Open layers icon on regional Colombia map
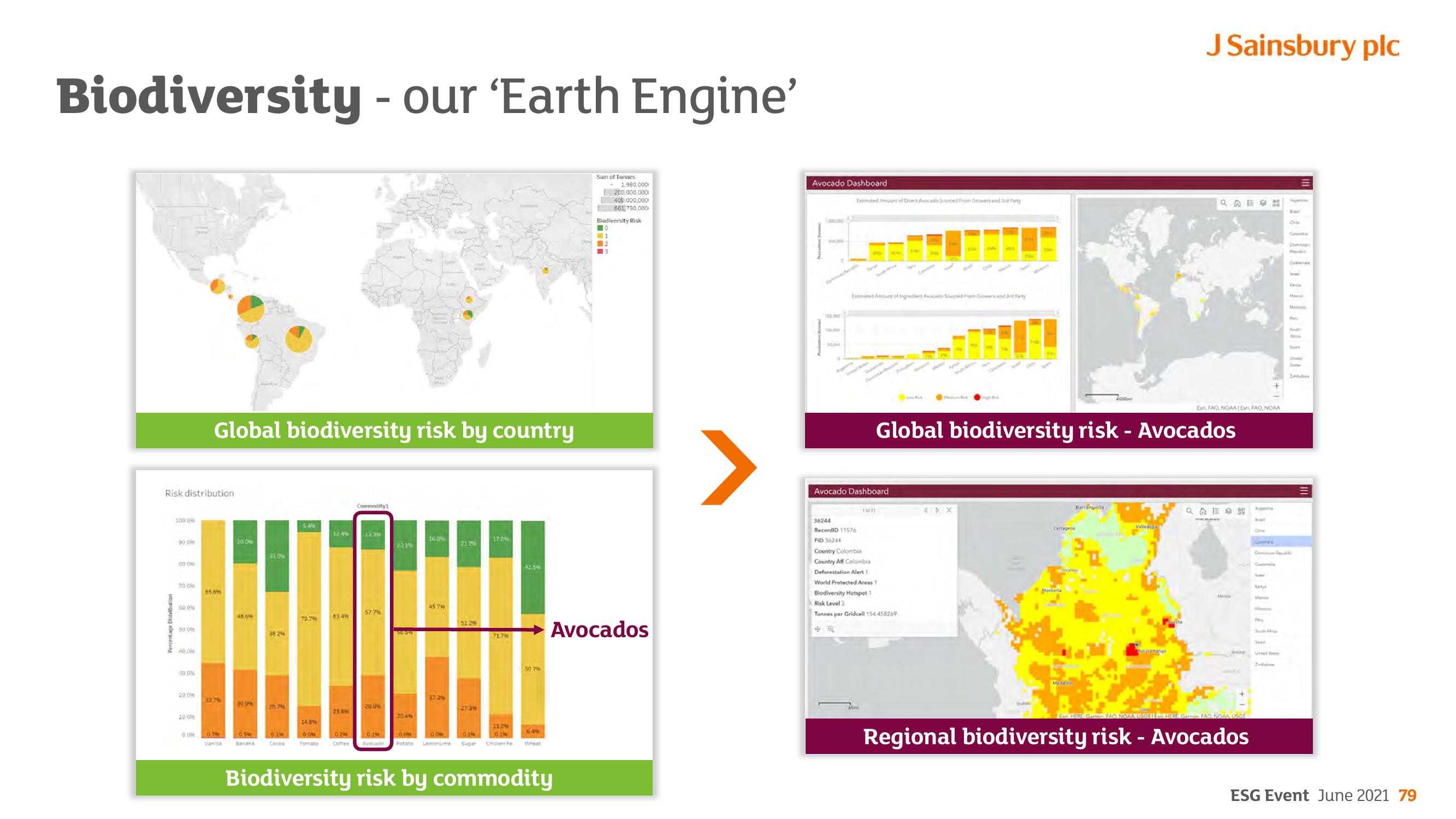1456x819 pixels. 1228,511
